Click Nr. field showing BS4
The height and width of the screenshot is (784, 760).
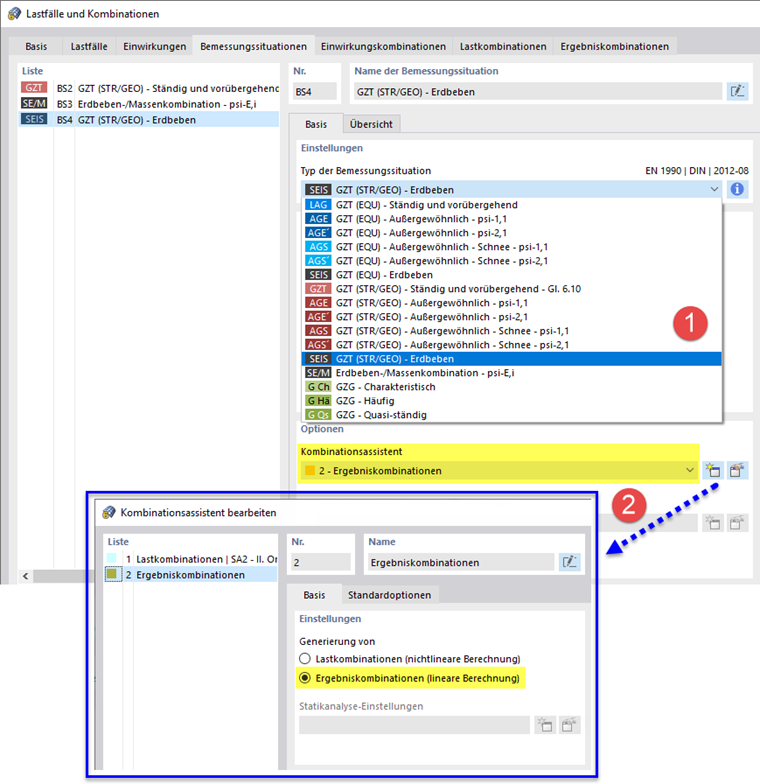[314, 92]
